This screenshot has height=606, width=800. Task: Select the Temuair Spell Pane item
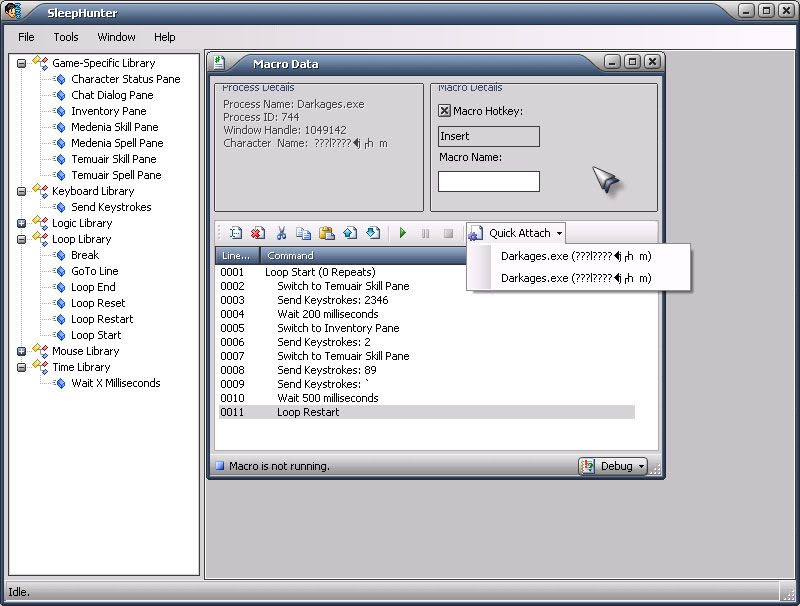[116, 175]
